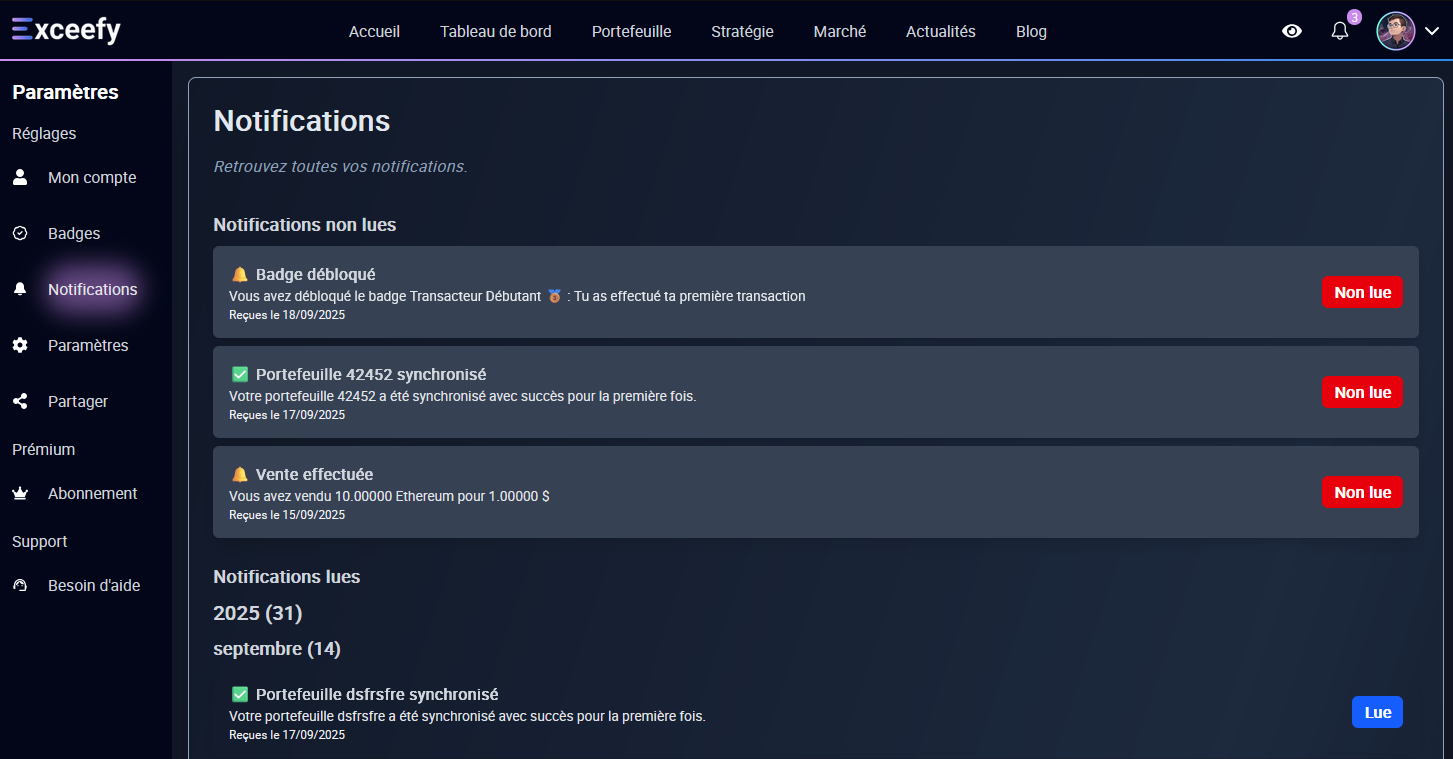The width and height of the screenshot is (1453, 759).
Task: Mark Badge débloqué notification as read
Action: (x=1362, y=292)
